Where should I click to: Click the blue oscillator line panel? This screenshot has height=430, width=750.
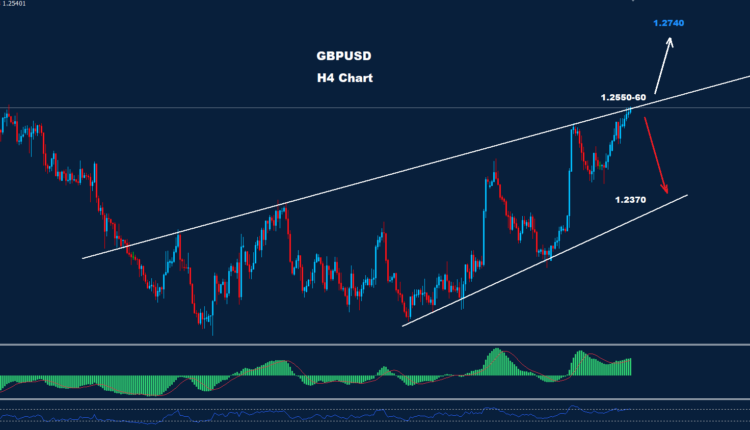(375, 414)
